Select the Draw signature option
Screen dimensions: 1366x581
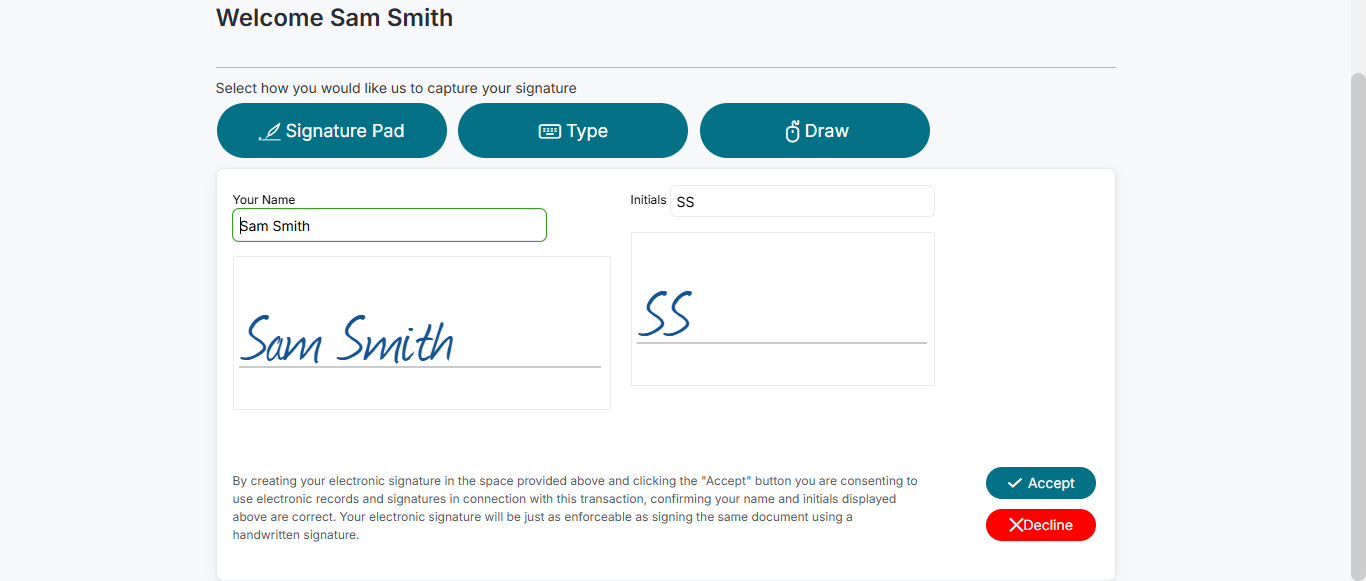point(815,131)
